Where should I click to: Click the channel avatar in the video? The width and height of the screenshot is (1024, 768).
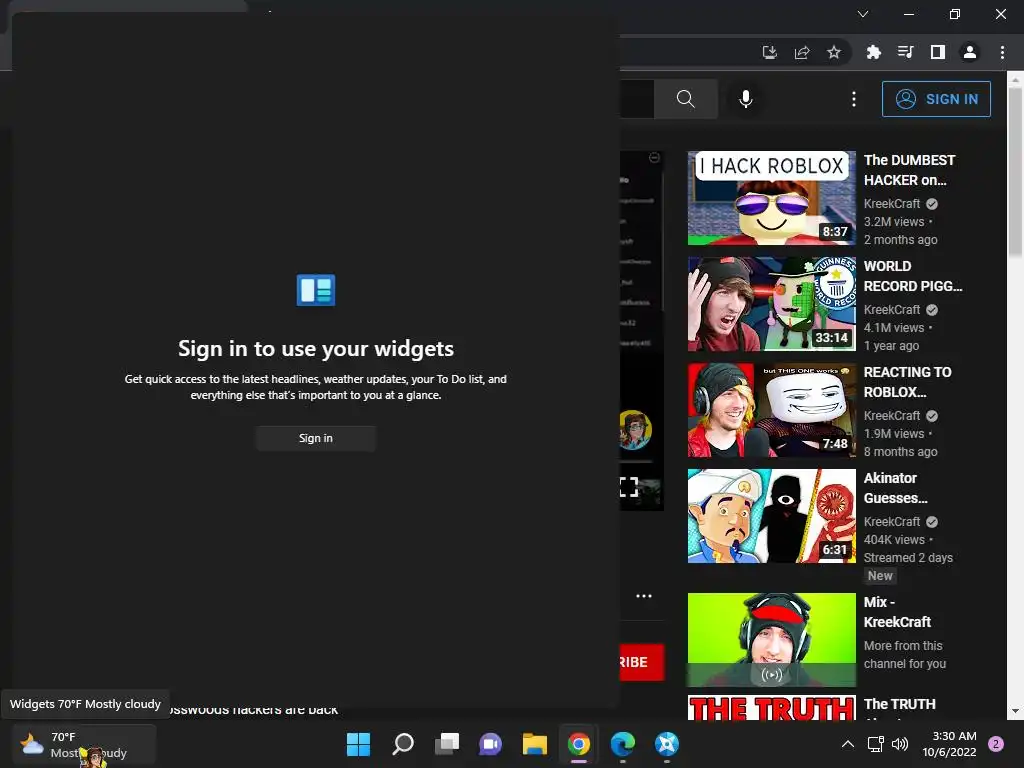pyautogui.click(x=635, y=430)
